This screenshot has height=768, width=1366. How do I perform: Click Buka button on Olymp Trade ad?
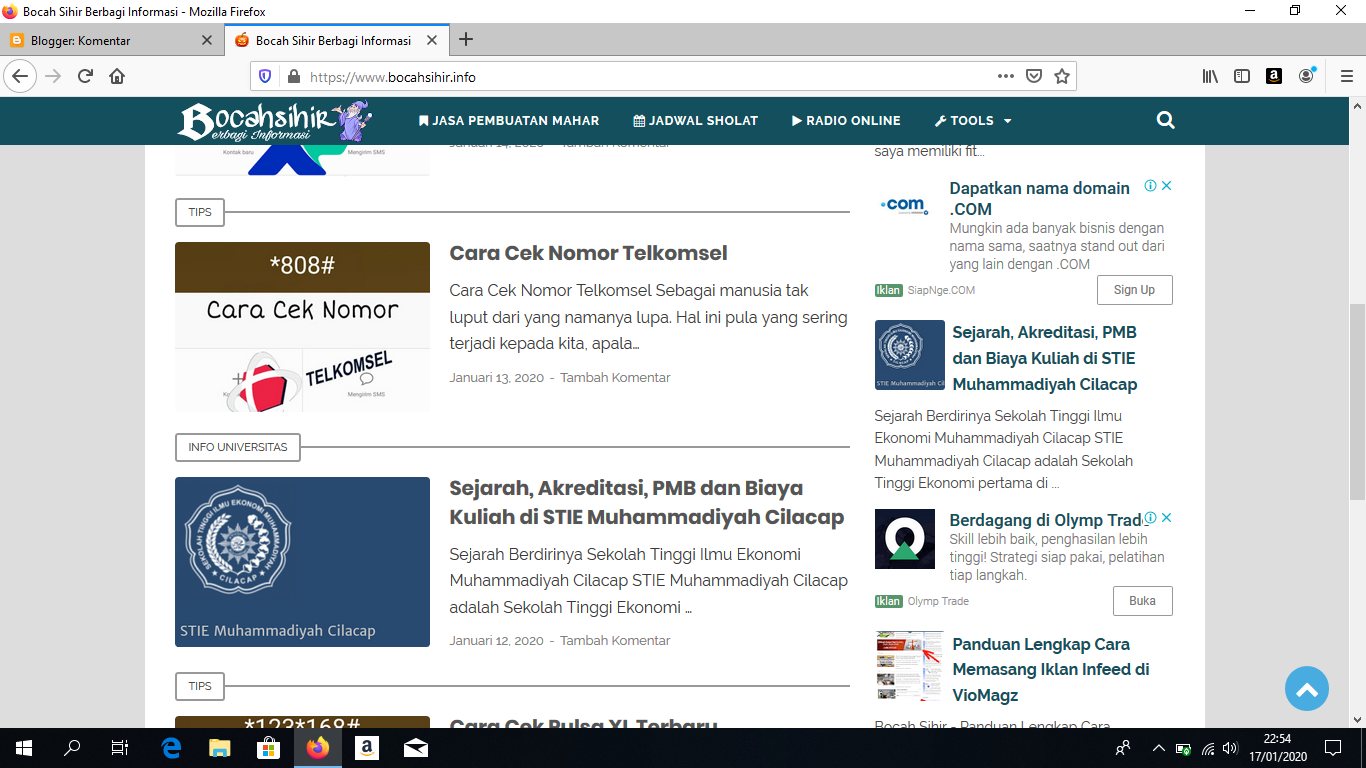pyautogui.click(x=1142, y=601)
